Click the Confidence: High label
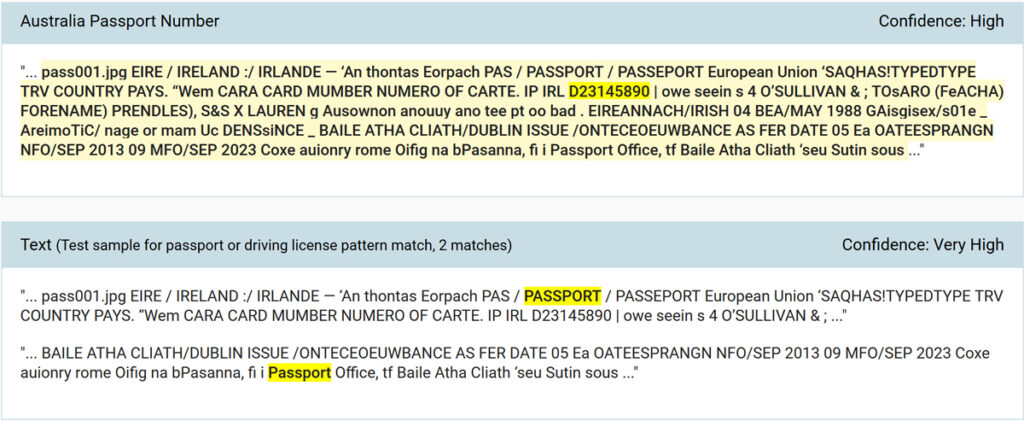The height and width of the screenshot is (421, 1024). (x=941, y=22)
